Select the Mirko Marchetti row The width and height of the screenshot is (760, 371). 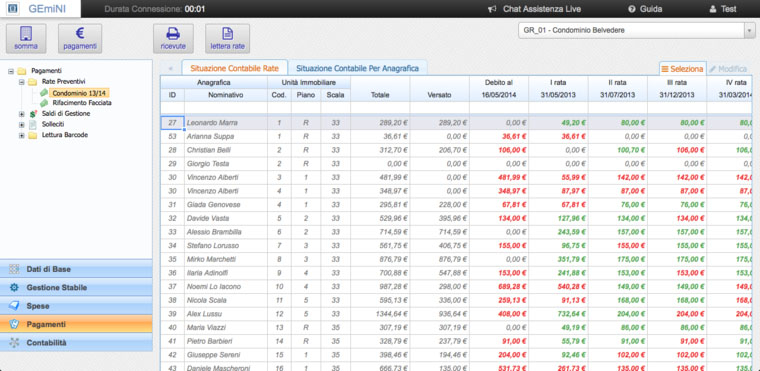(x=456, y=259)
